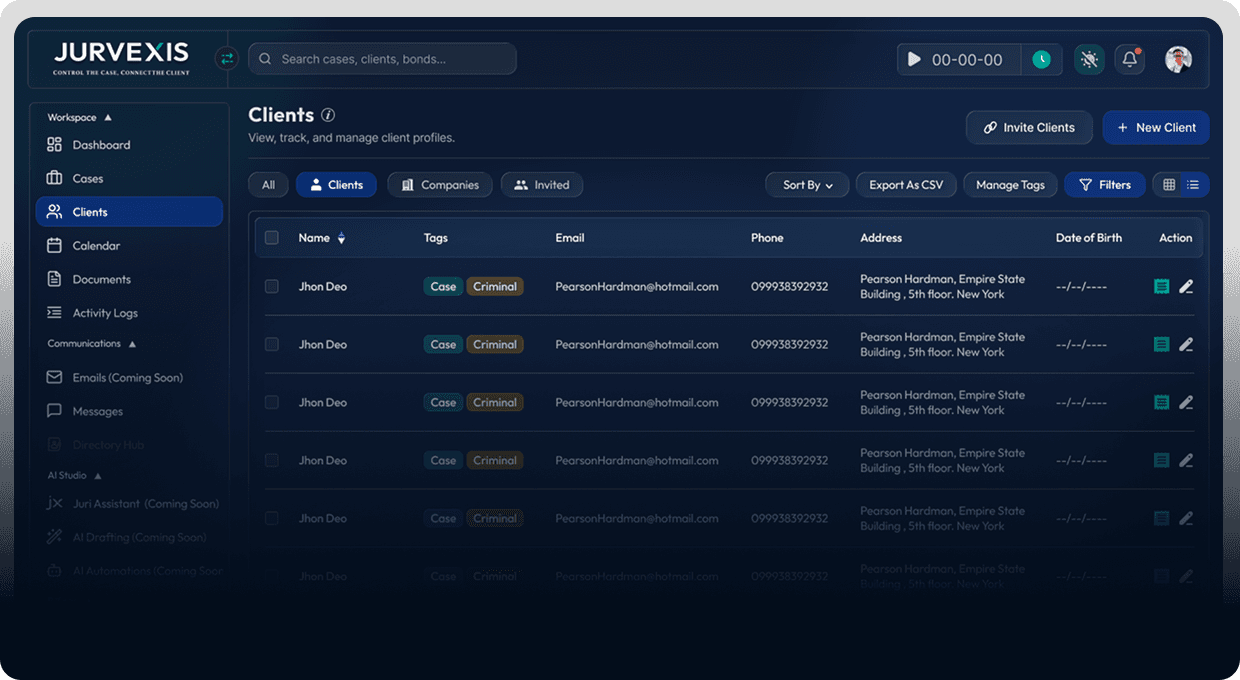This screenshot has height=680, width=1240.
Task: Open the notifications bell
Action: click(x=1130, y=60)
